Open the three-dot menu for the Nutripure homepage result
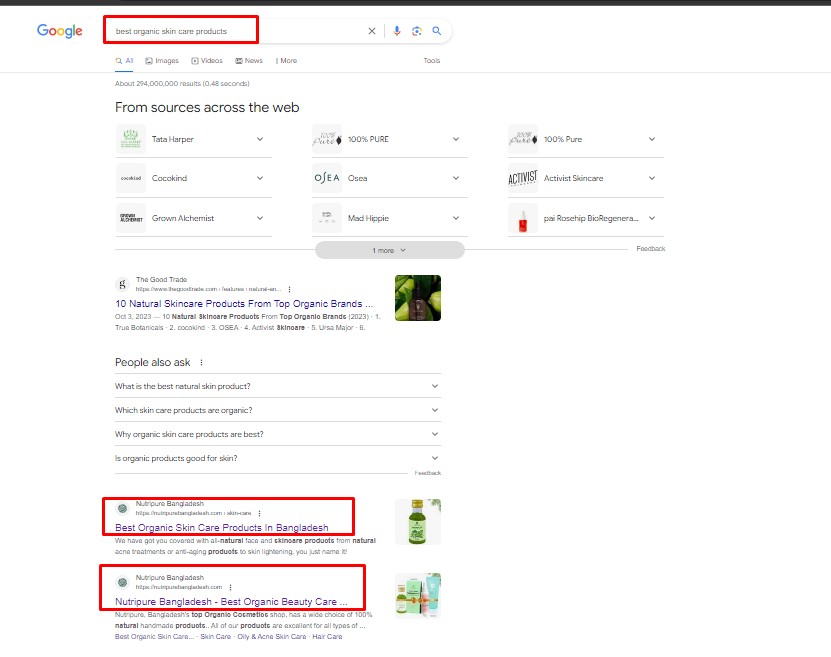Image resolution: width=831 pixels, height=657 pixels. pyautogui.click(x=231, y=587)
